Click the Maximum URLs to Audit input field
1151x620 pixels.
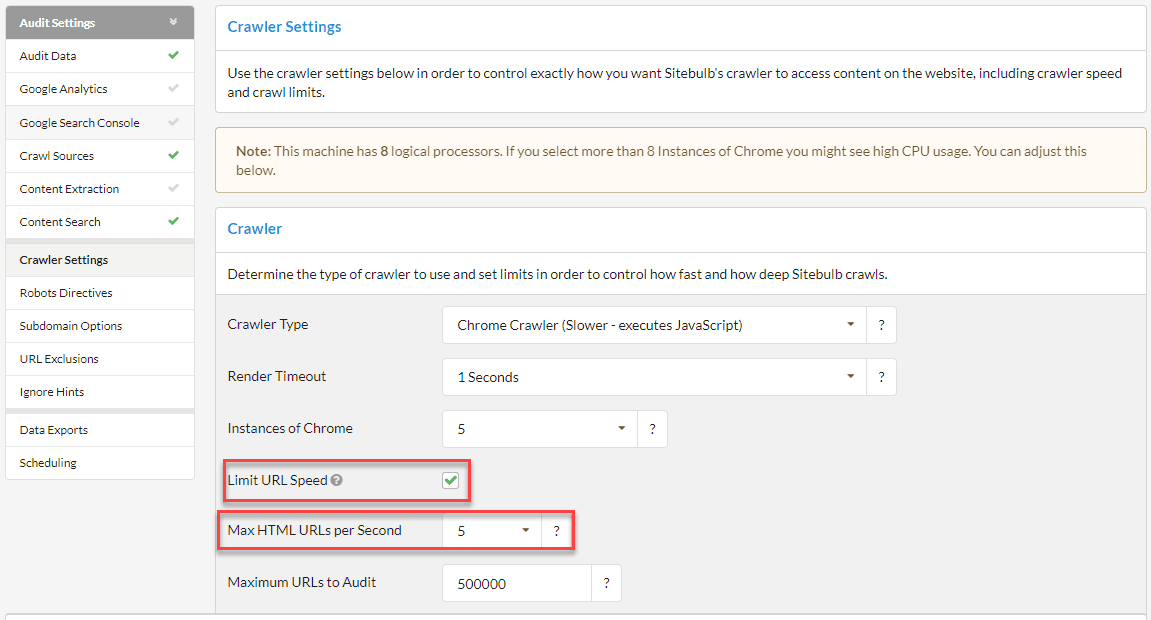point(517,583)
